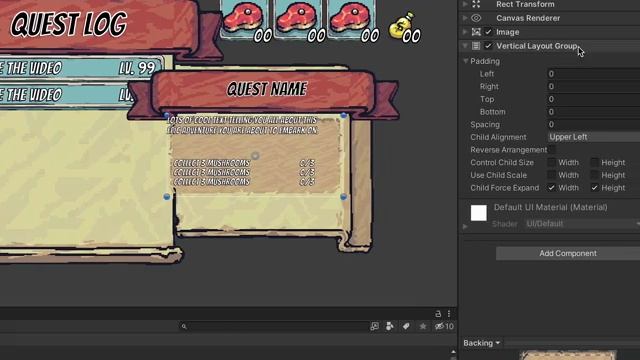The height and width of the screenshot is (360, 640).
Task: Click the Padding Left value field
Action: [593, 74]
